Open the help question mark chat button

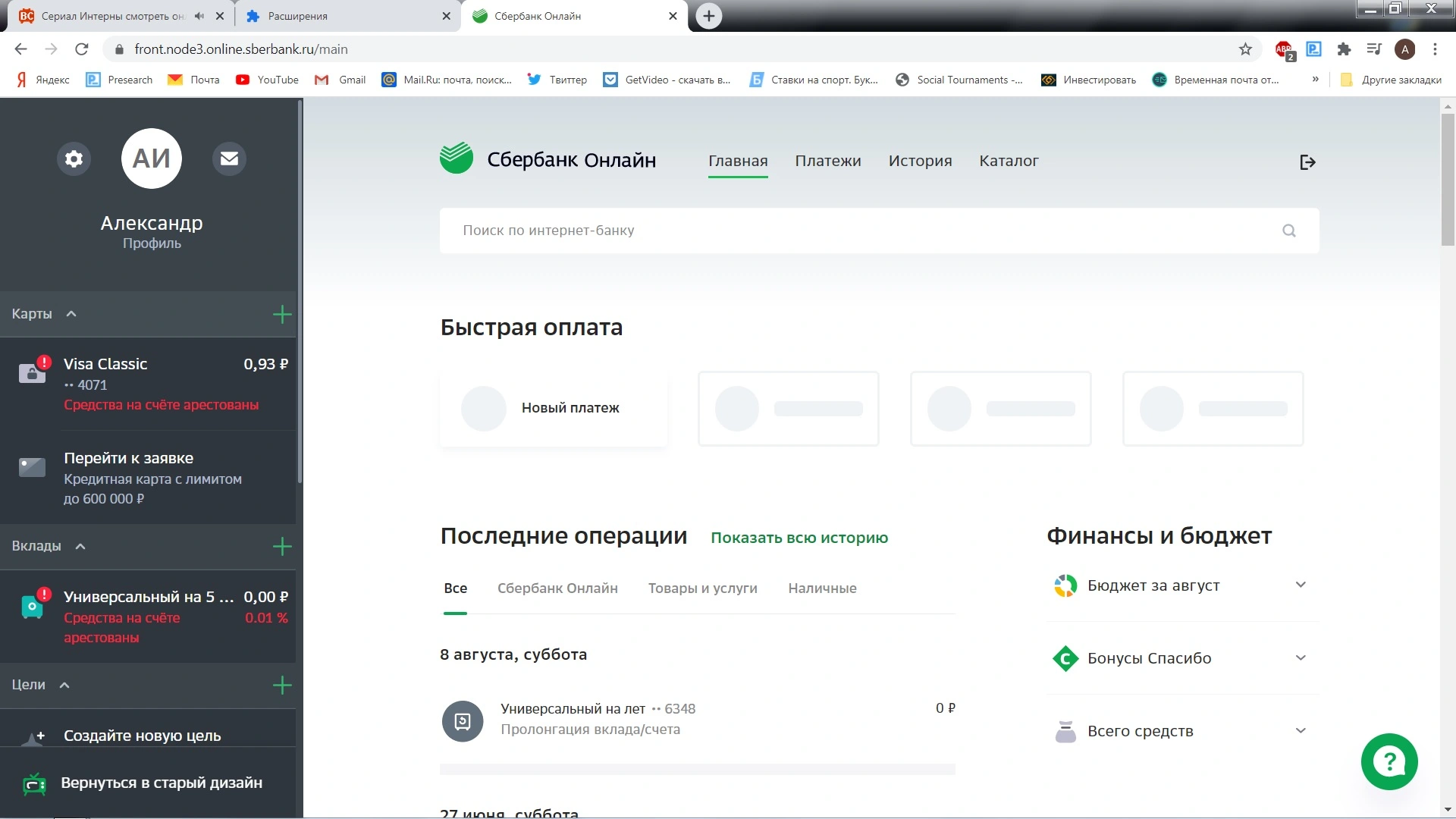[1389, 761]
